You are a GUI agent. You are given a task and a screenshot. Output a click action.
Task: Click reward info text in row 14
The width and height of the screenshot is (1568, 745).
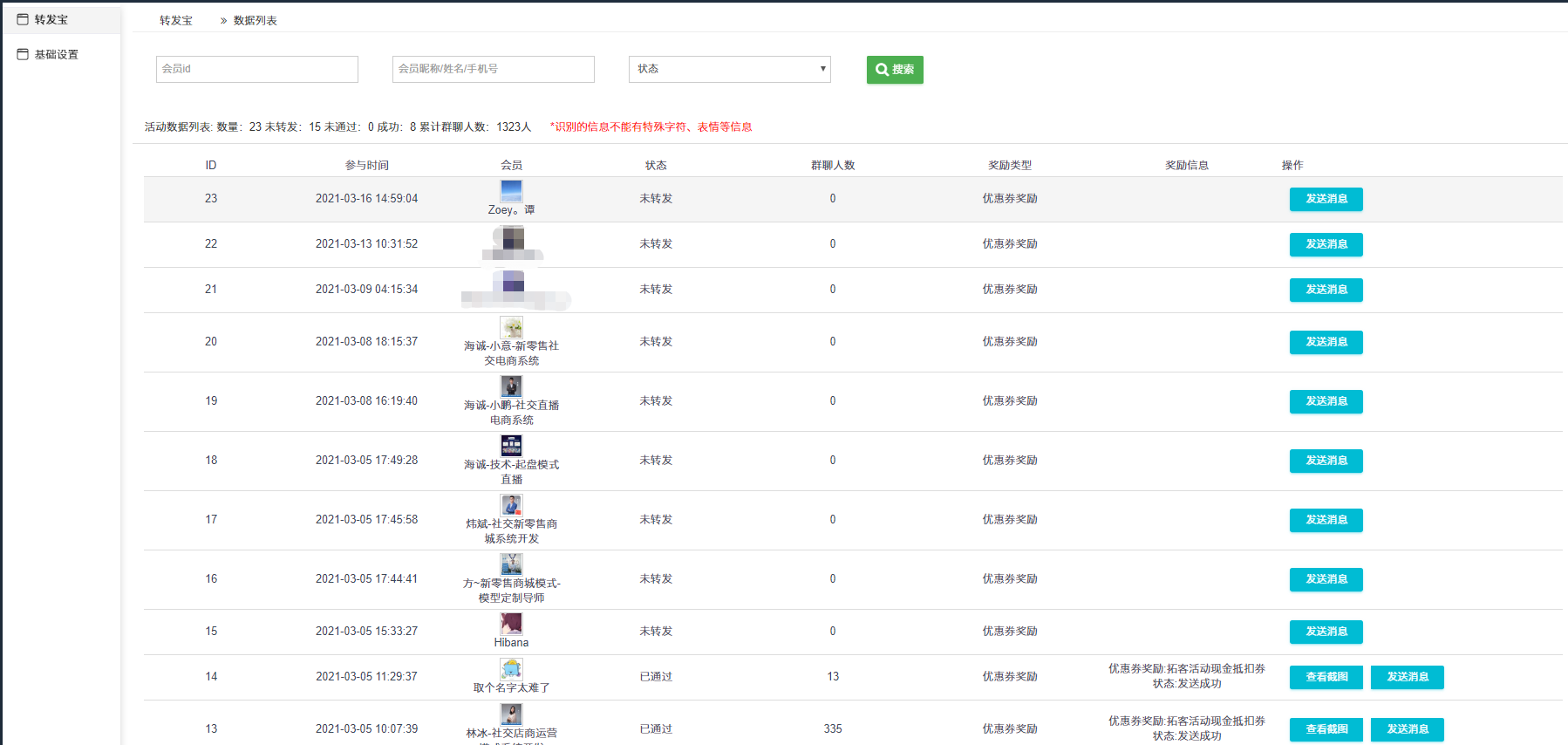click(1187, 676)
